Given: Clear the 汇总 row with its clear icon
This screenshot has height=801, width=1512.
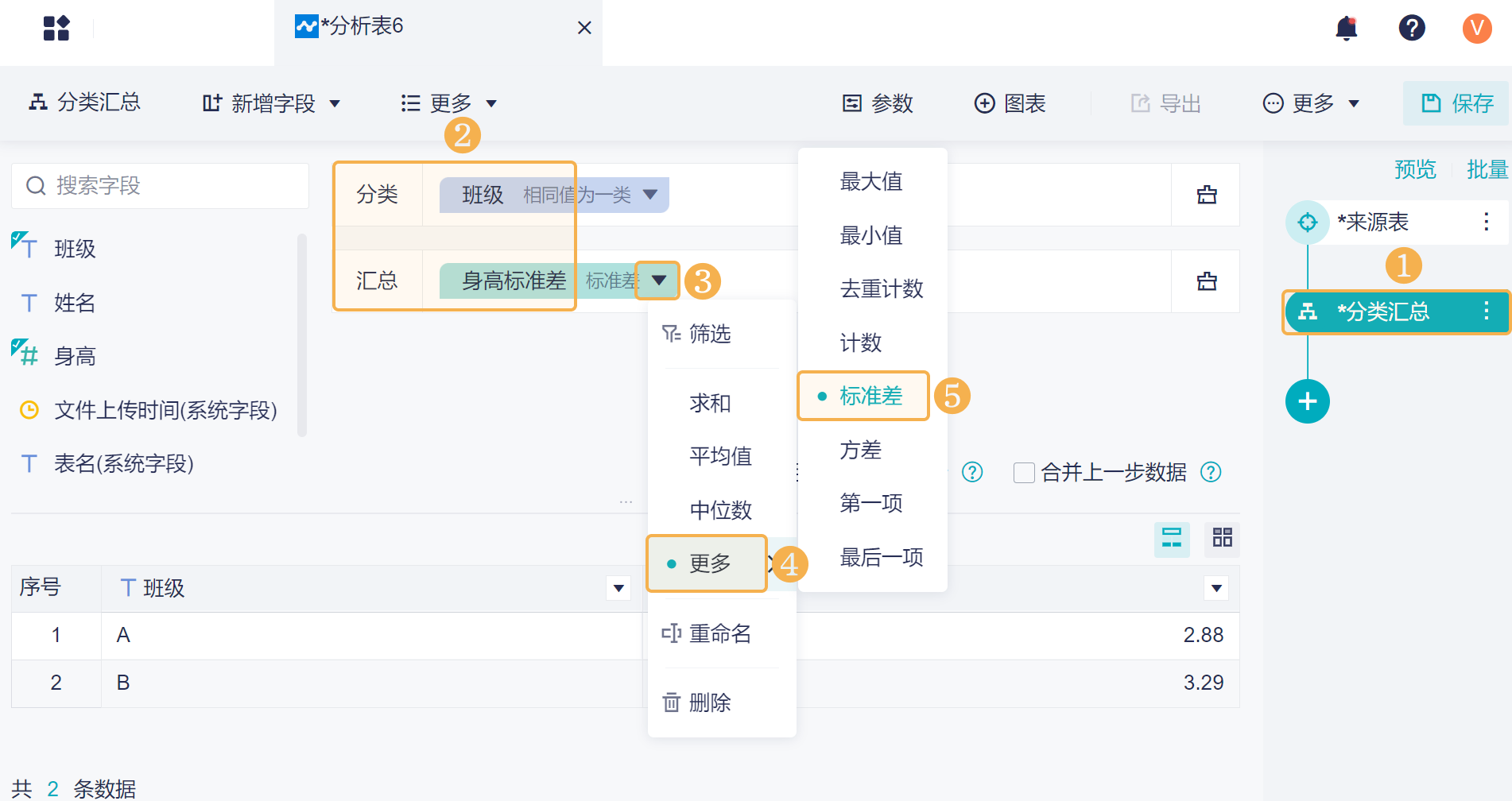Looking at the screenshot, I should coord(1207,281).
